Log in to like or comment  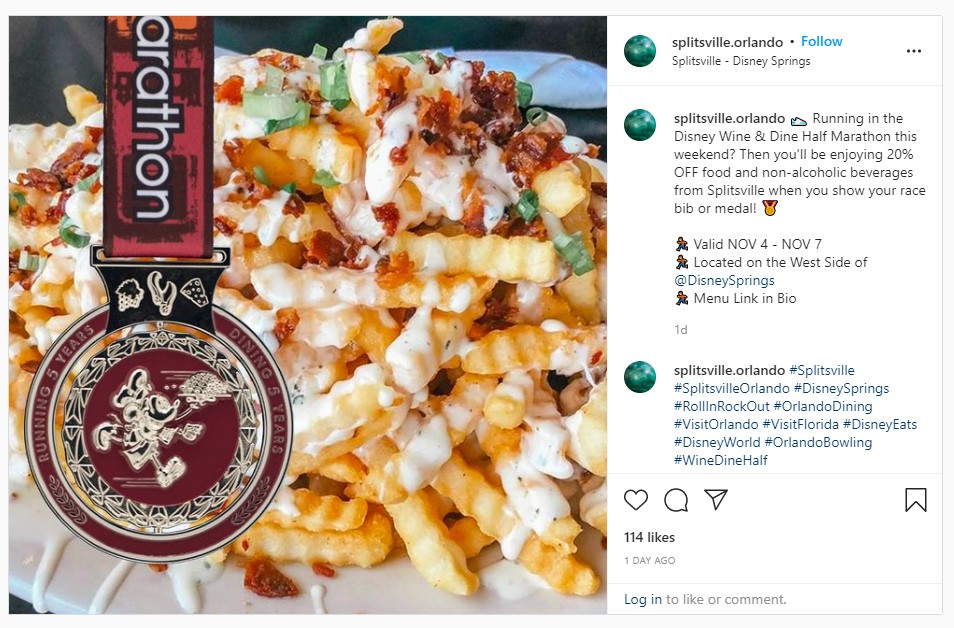[x=642, y=599]
